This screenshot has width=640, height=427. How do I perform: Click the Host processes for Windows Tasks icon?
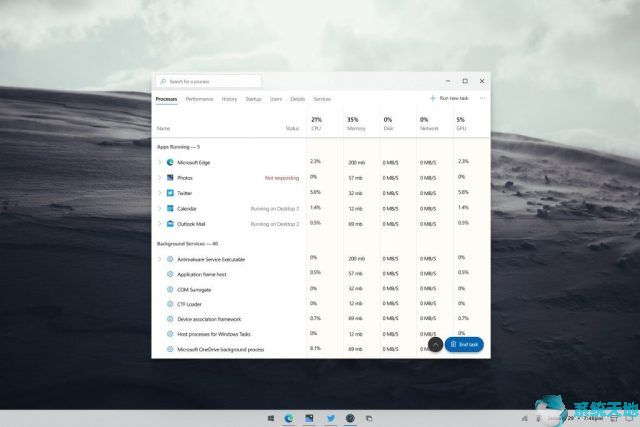(x=170, y=334)
